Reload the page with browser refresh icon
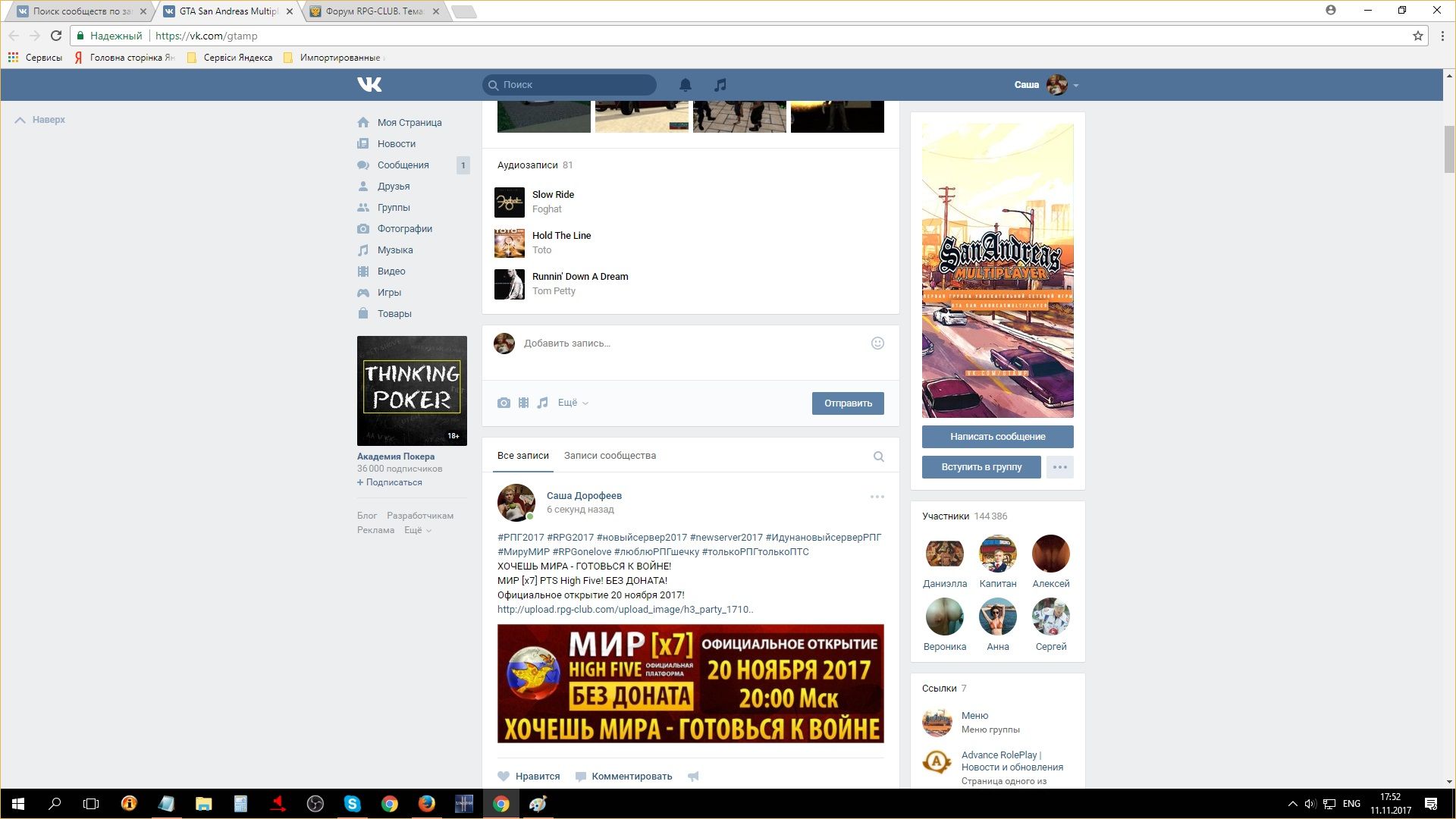The width and height of the screenshot is (1456, 819). (55, 36)
